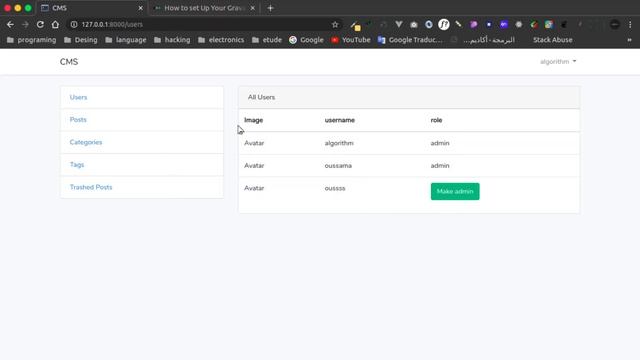Close the 'How to set Up Your Grav' tab
The image size is (640, 360).
[253, 8]
